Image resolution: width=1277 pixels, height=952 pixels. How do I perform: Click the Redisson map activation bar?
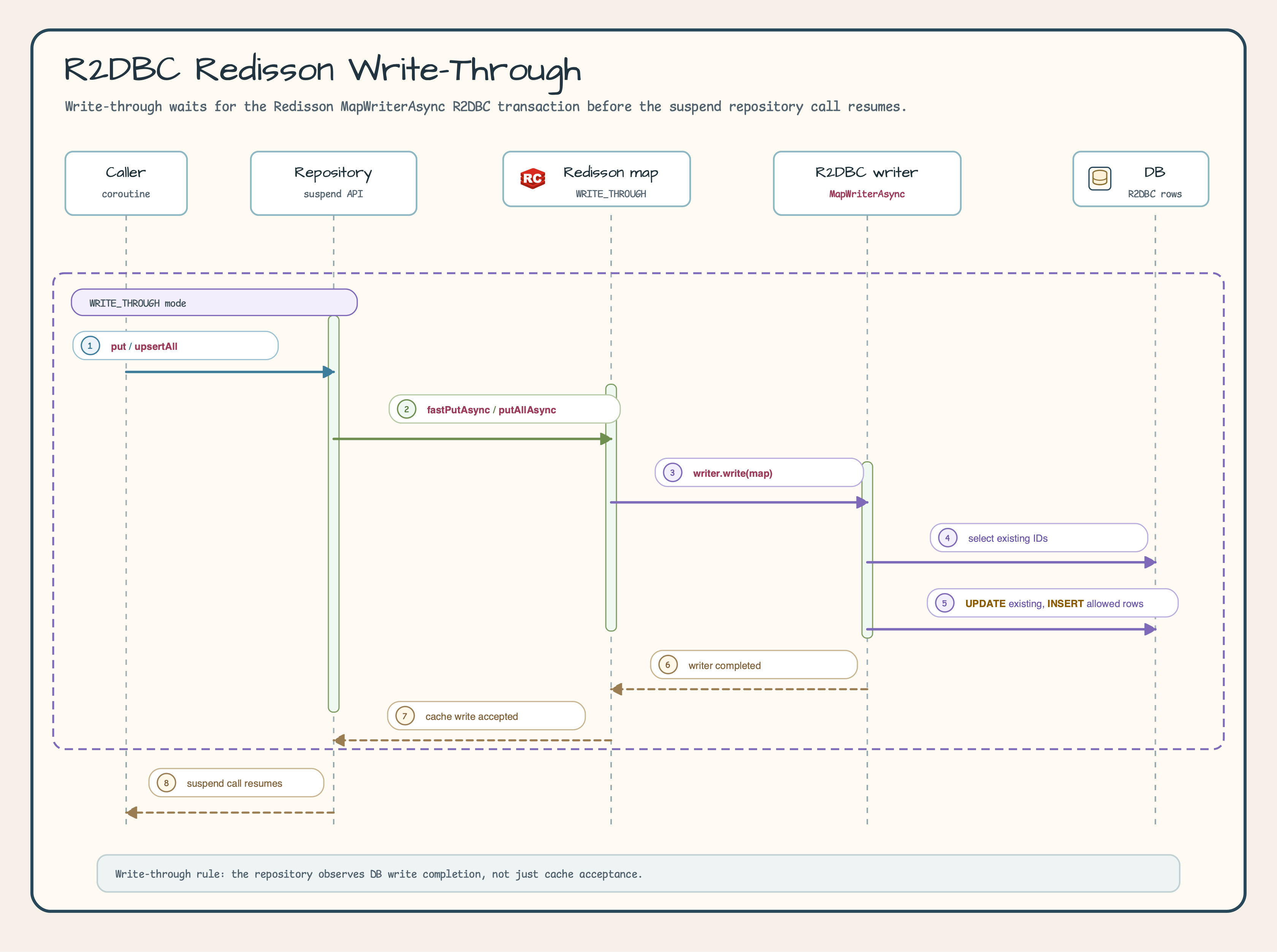[x=611, y=508]
